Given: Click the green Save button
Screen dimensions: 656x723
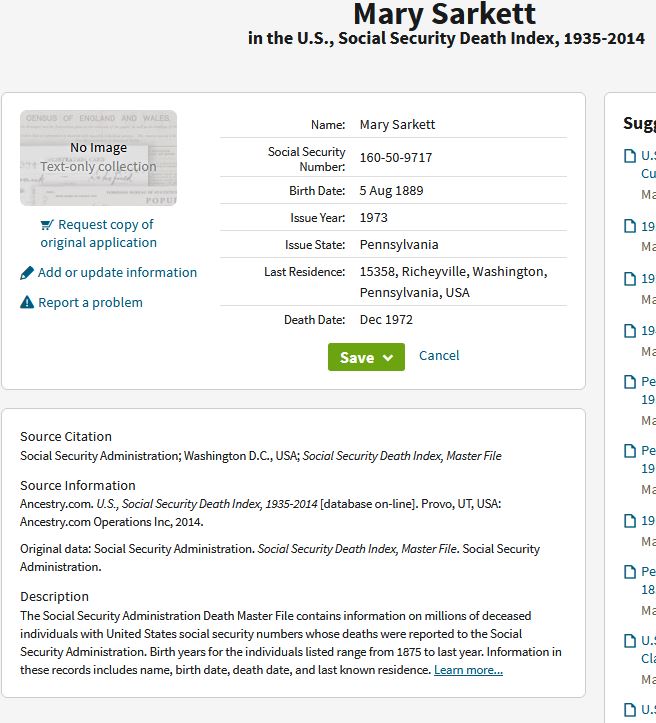Looking at the screenshot, I should (366, 357).
